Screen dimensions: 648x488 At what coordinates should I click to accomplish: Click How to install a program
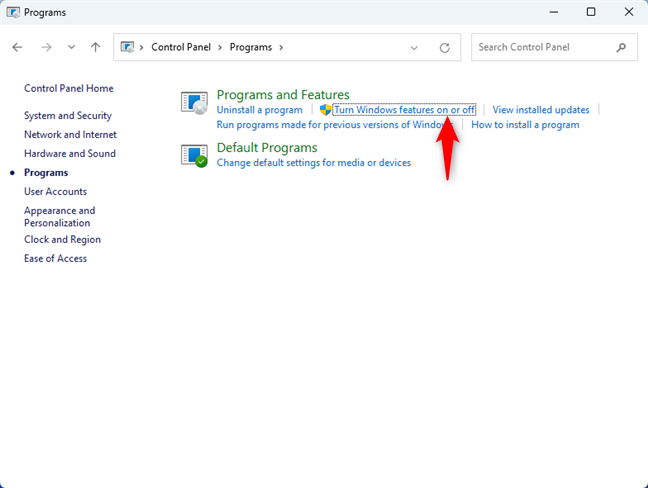525,125
